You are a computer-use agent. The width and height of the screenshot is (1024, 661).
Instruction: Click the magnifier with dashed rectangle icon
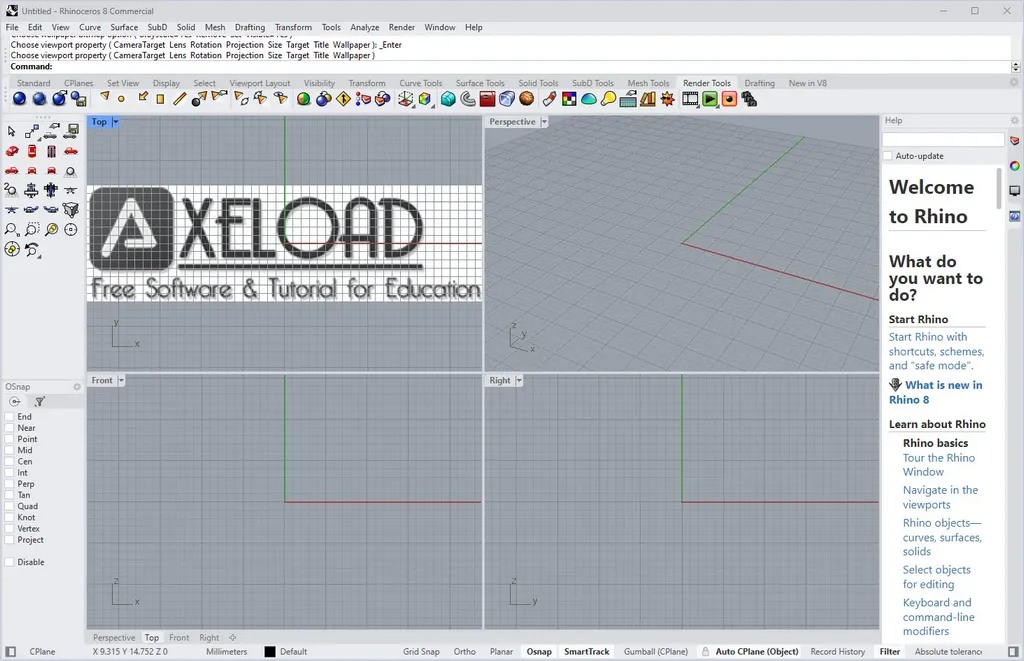[31, 229]
